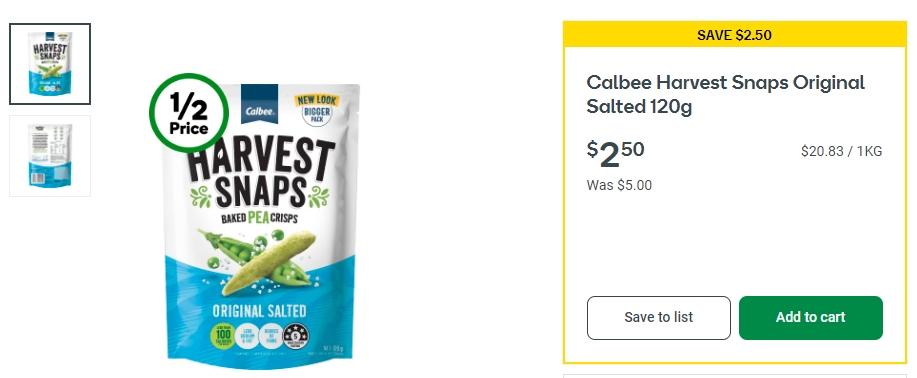Click the Save to list button

pyautogui.click(x=659, y=318)
